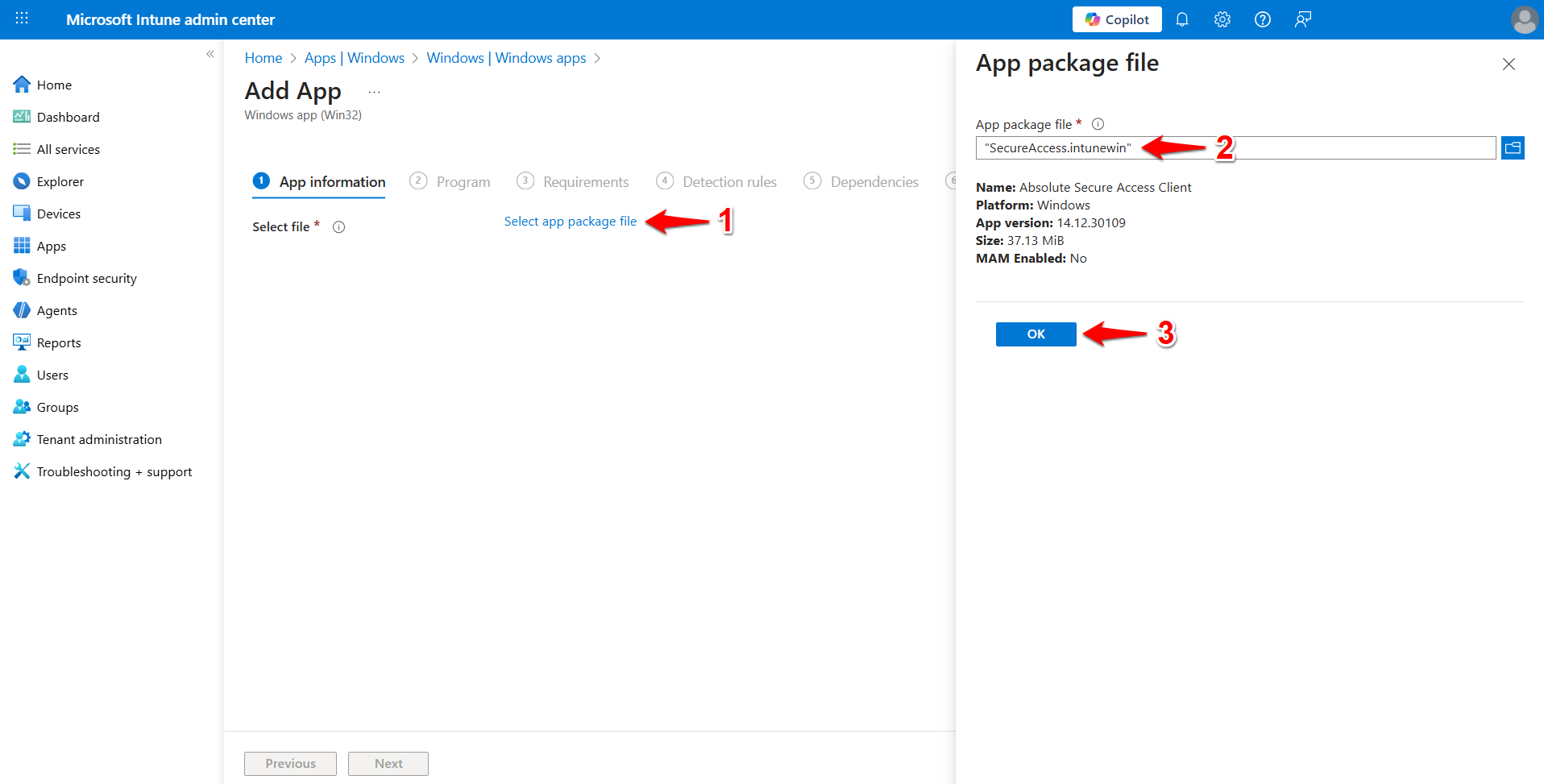This screenshot has height=784, width=1544.
Task: Click the App package file input field
Action: click(1236, 148)
